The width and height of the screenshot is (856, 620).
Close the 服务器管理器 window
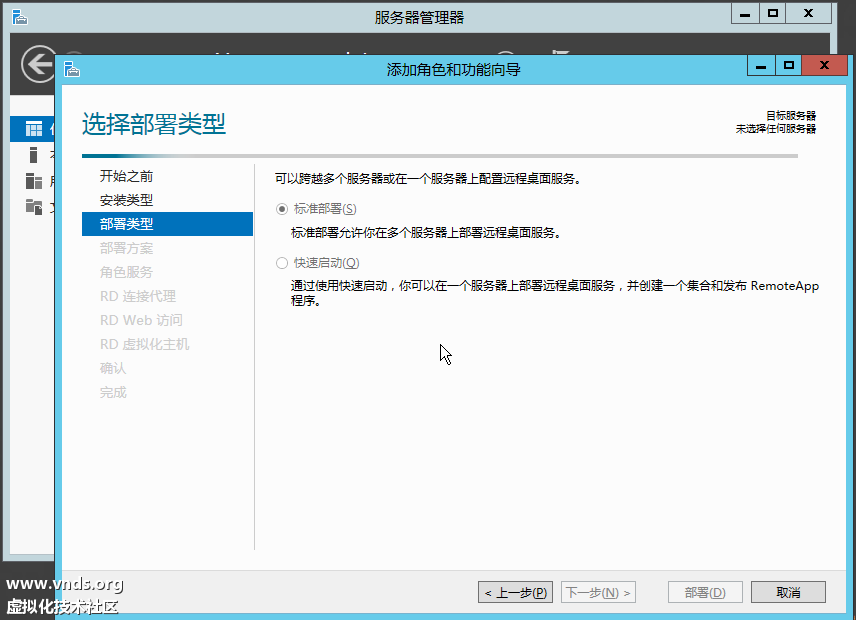tap(809, 14)
